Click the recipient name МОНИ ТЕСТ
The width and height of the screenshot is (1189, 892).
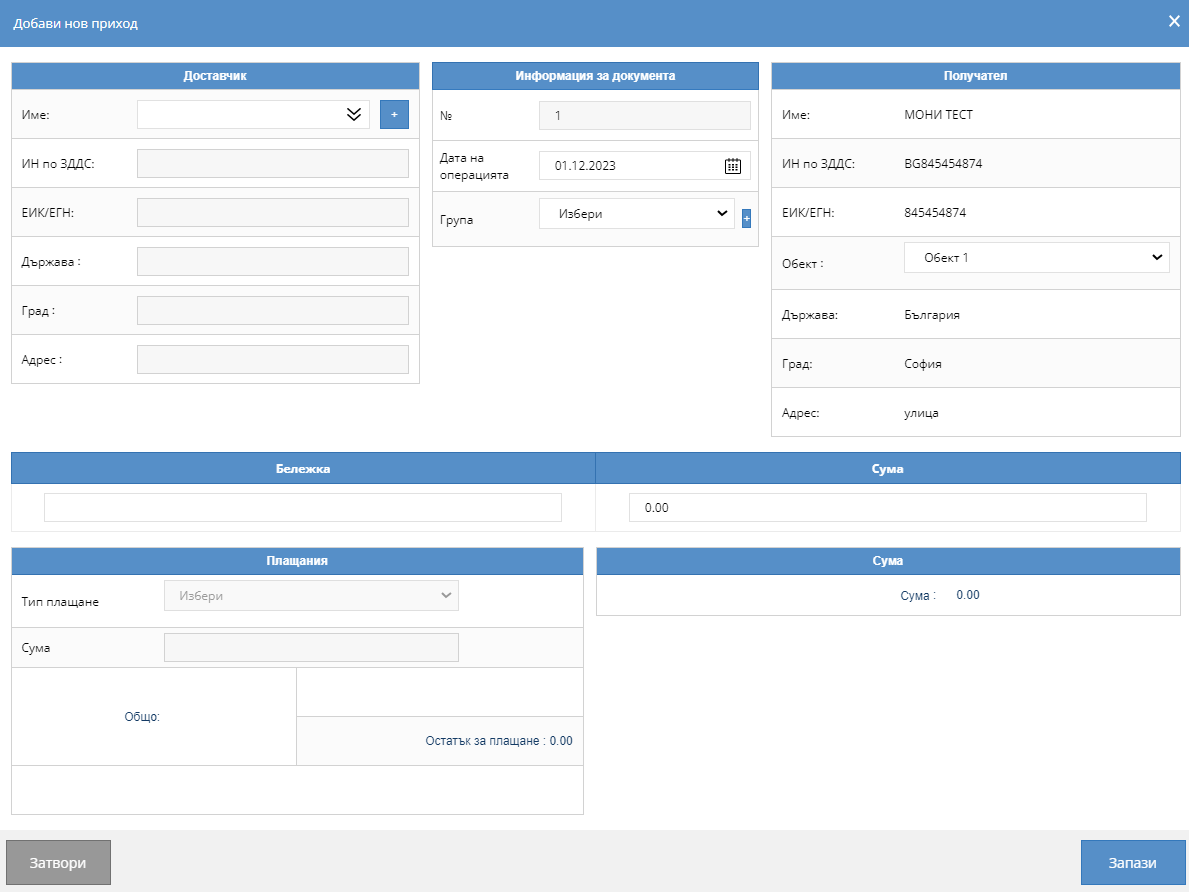point(938,115)
